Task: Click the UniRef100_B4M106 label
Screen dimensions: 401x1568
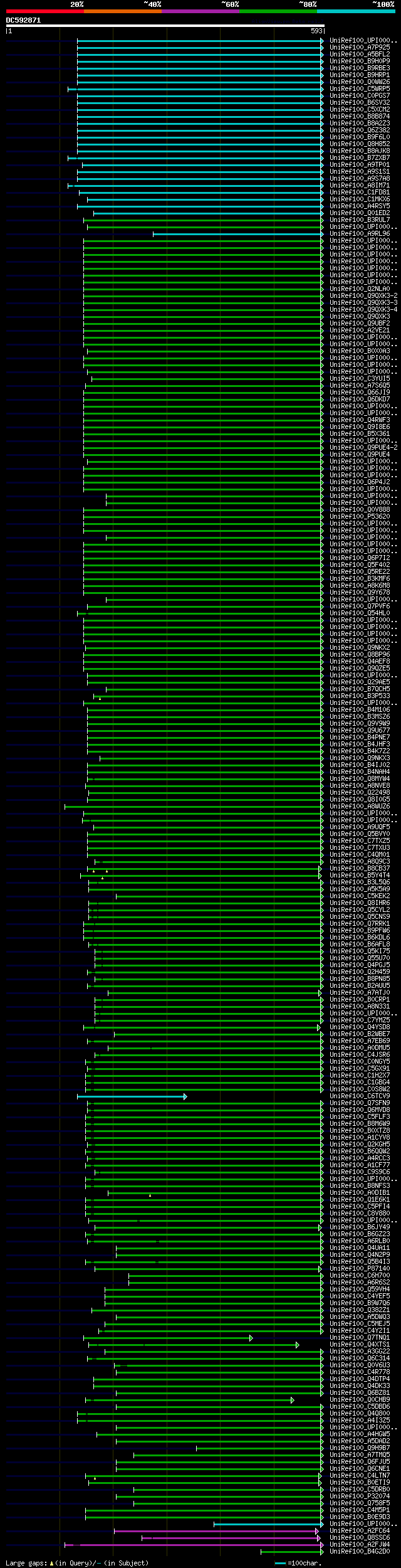Action: click(x=360, y=709)
